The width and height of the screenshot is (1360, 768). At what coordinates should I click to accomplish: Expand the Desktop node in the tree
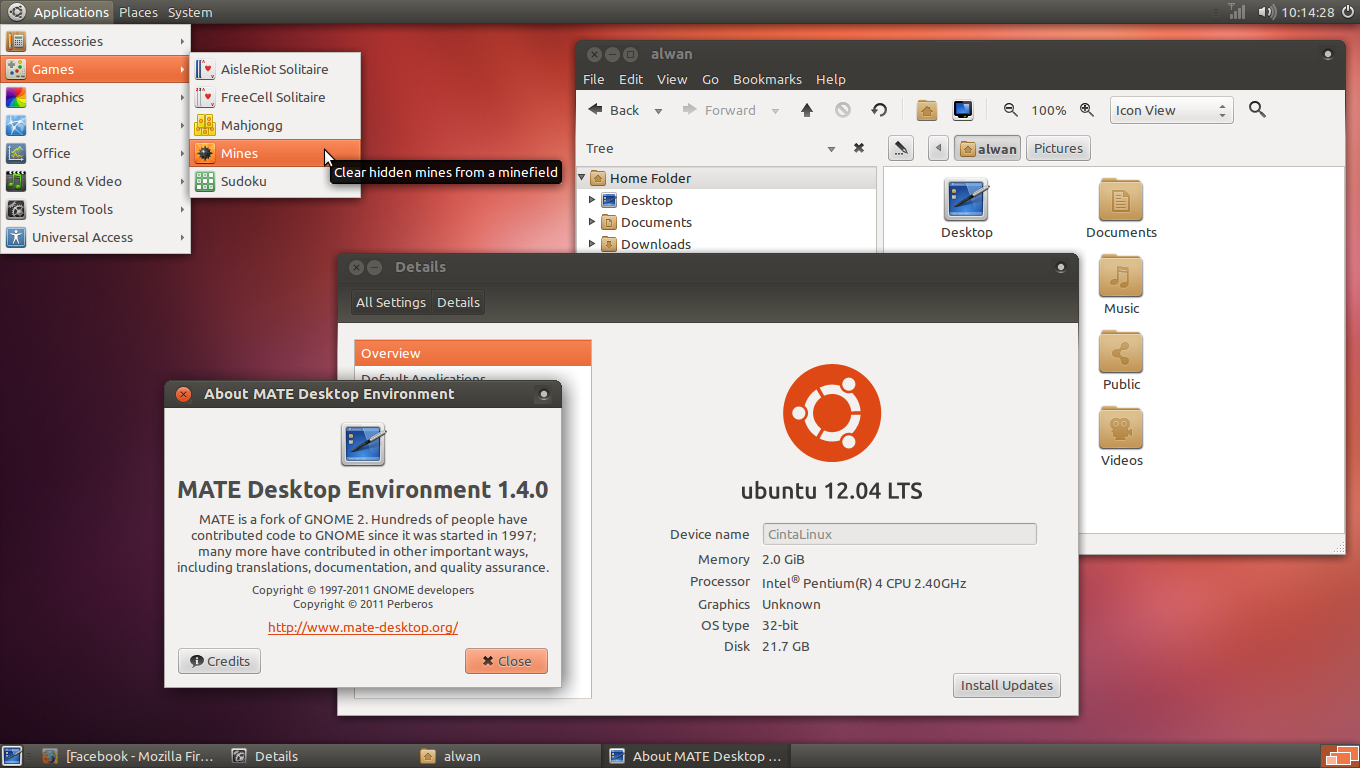[x=592, y=200]
